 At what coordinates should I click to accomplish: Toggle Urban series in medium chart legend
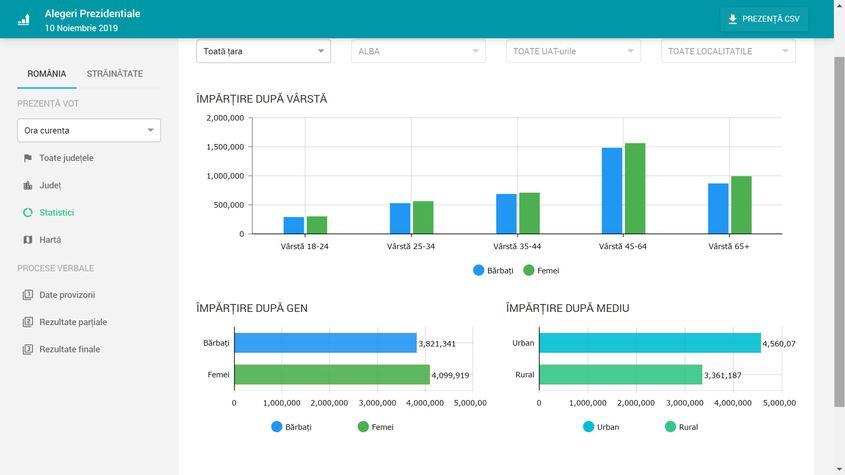tap(600, 426)
